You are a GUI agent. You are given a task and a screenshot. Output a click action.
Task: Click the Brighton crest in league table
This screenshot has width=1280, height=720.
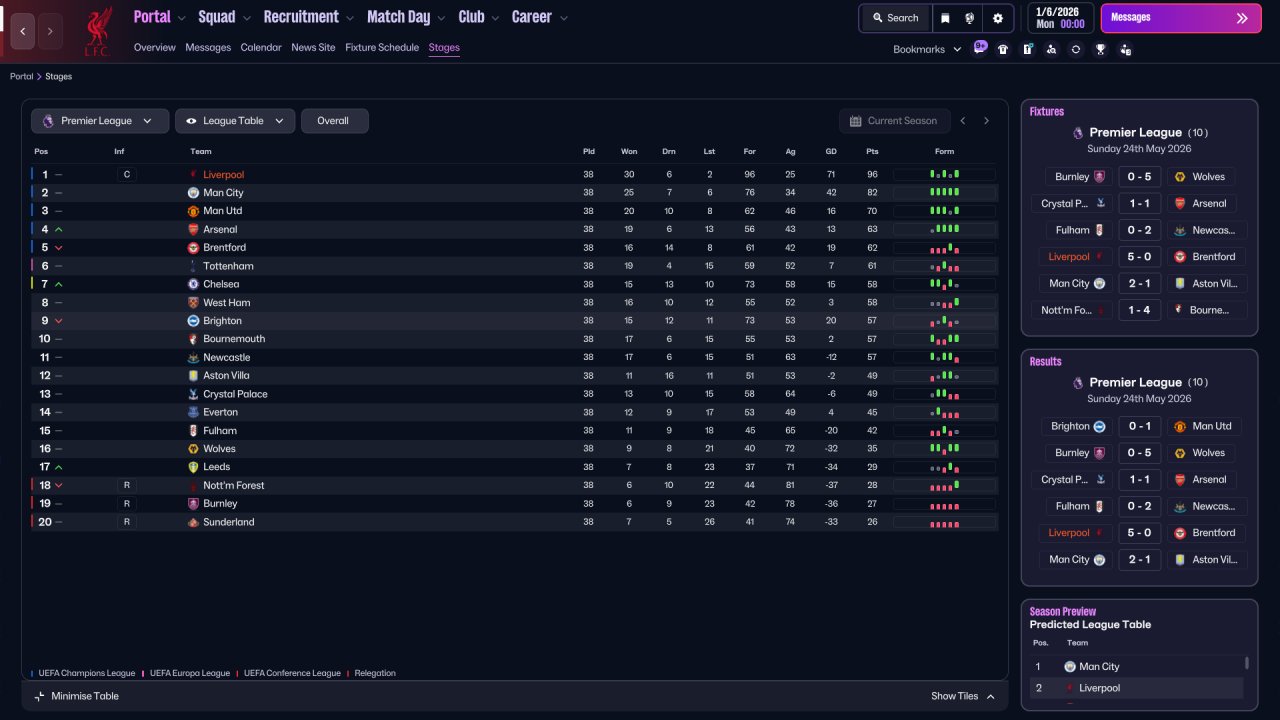(x=193, y=321)
